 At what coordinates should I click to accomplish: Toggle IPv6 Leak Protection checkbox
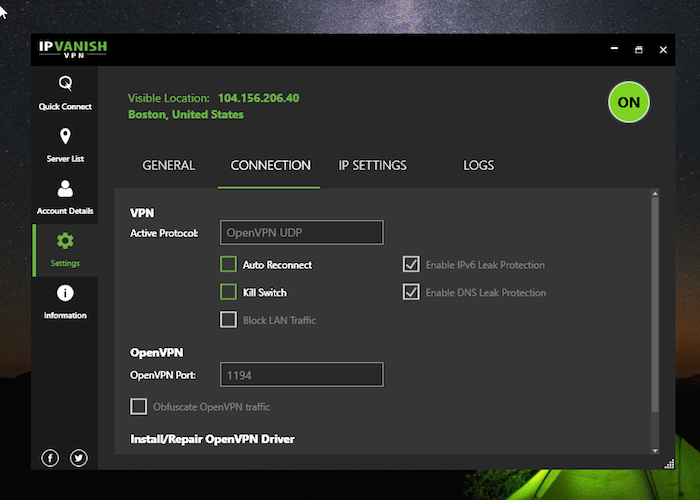(x=411, y=264)
